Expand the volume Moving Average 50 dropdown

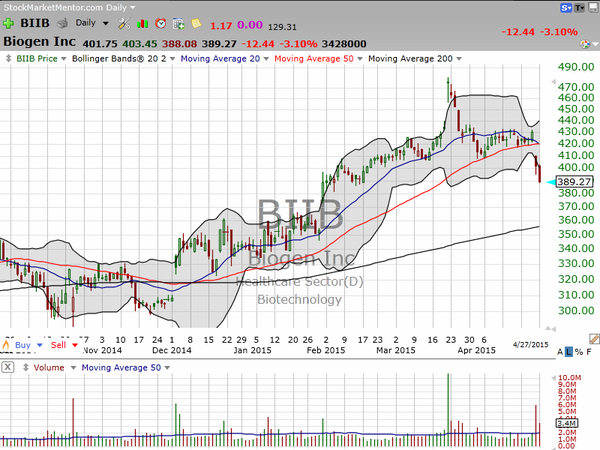pos(167,368)
